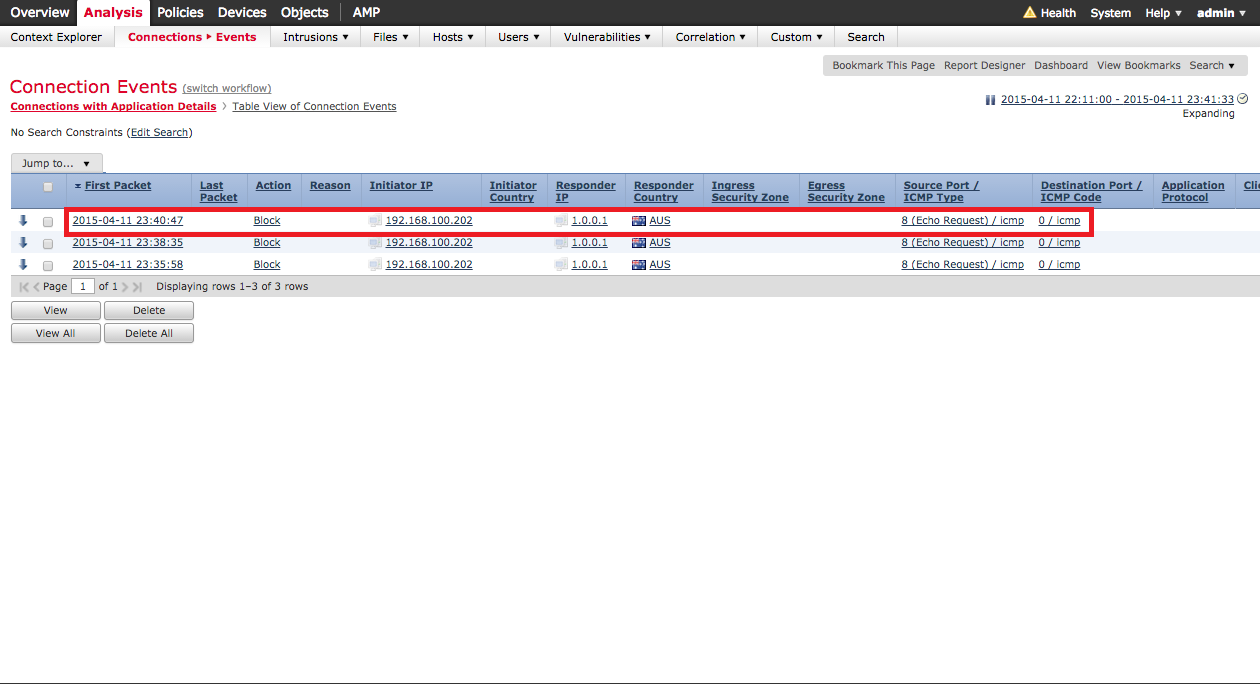Click the Health warning triangle icon

(x=1029, y=13)
